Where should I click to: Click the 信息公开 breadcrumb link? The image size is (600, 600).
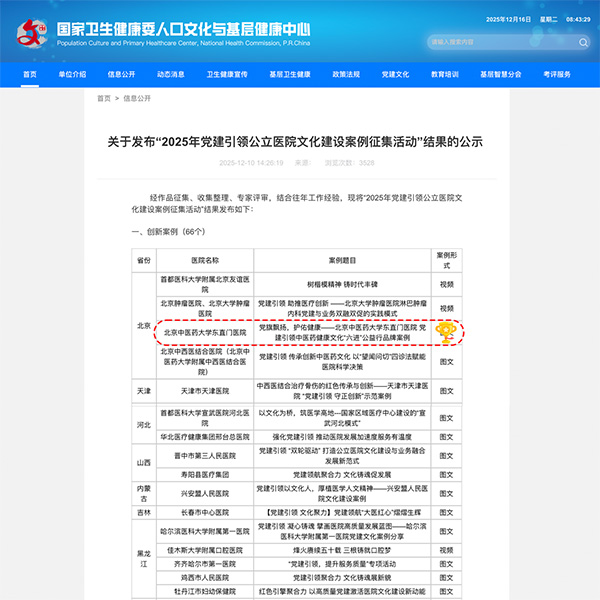[139, 99]
